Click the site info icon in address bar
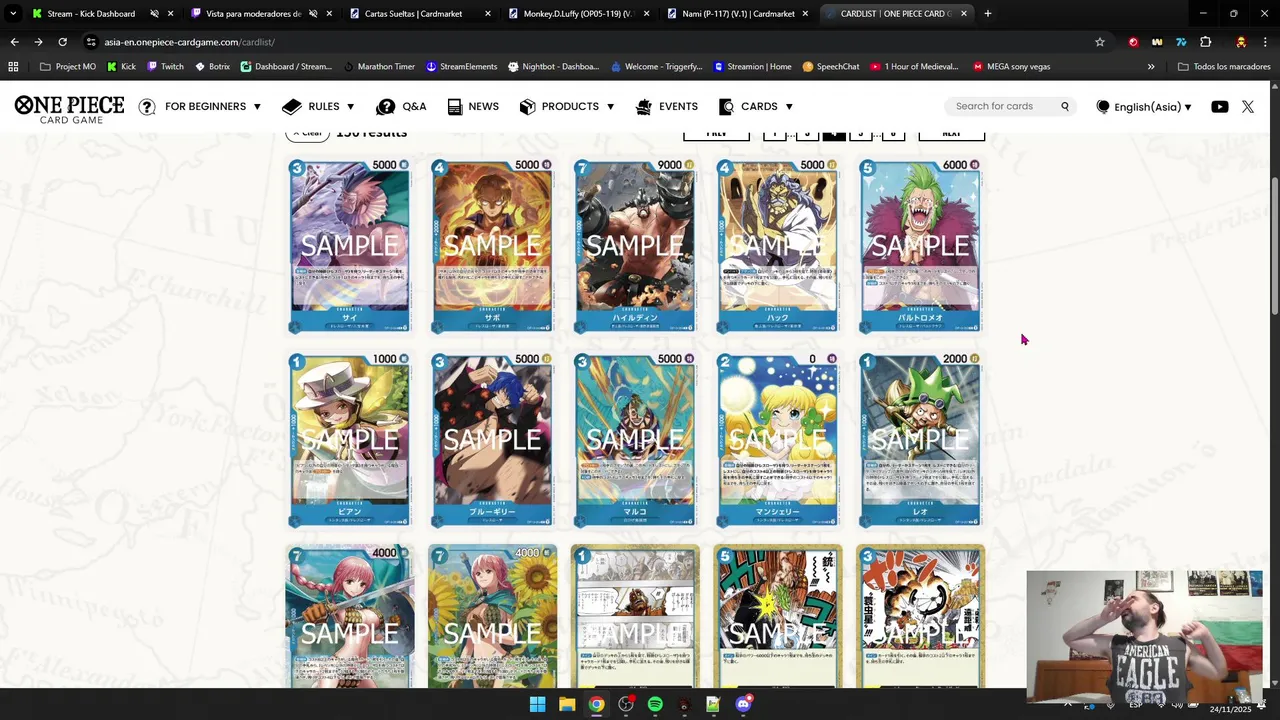 (x=91, y=42)
